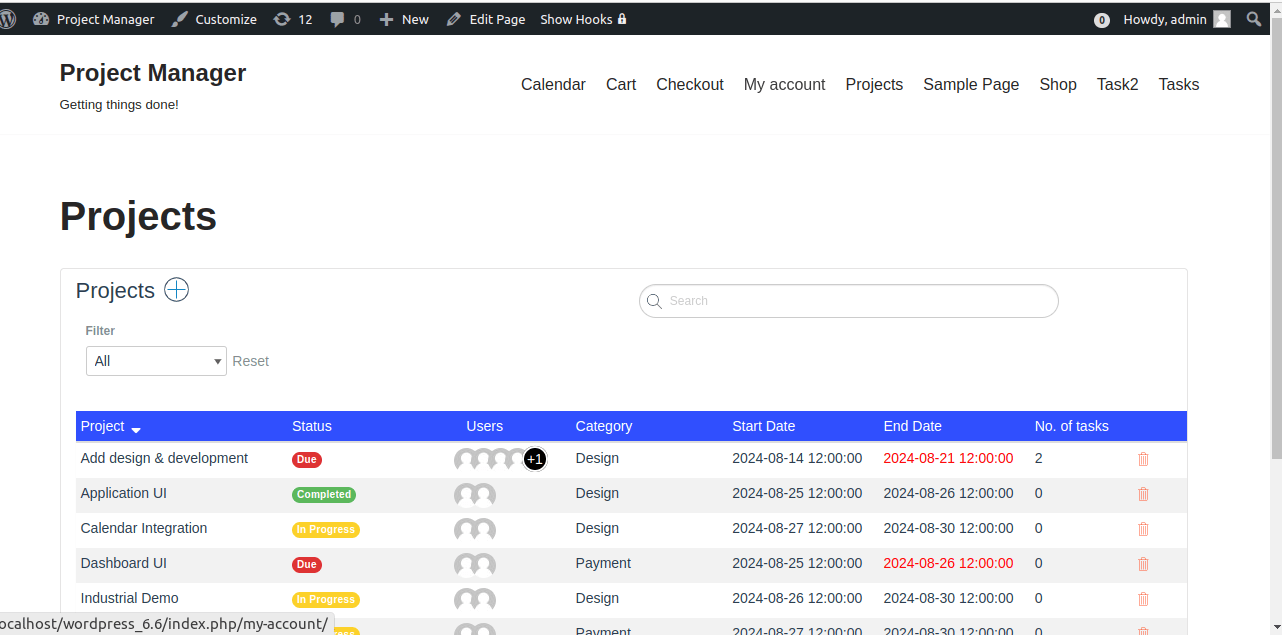Open the Cart page
The height and width of the screenshot is (635, 1282).
click(621, 85)
